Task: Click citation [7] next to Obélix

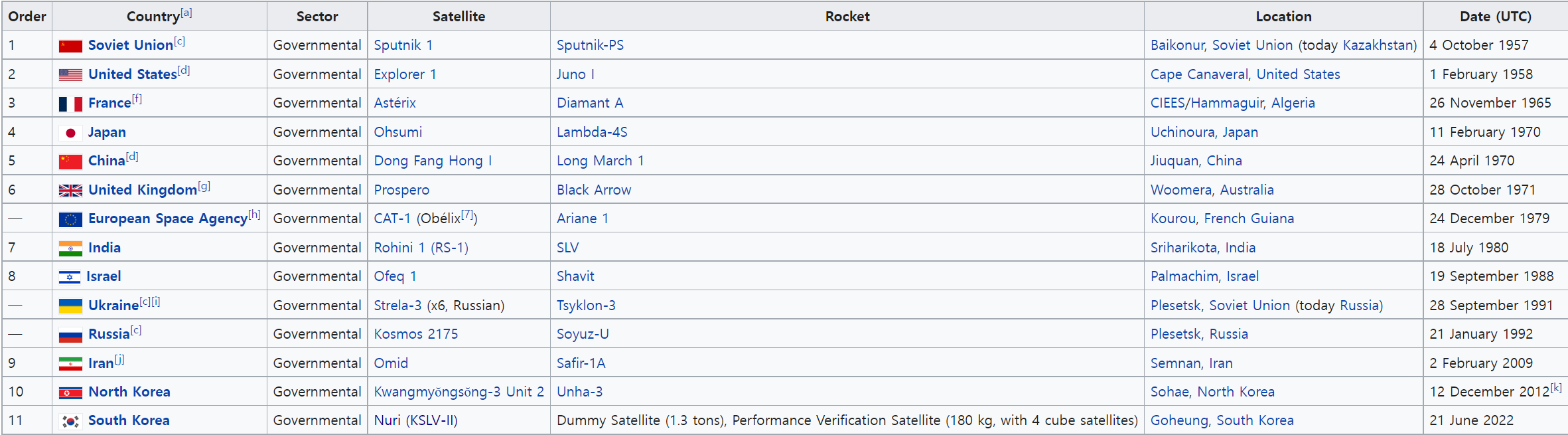Action: tap(468, 215)
